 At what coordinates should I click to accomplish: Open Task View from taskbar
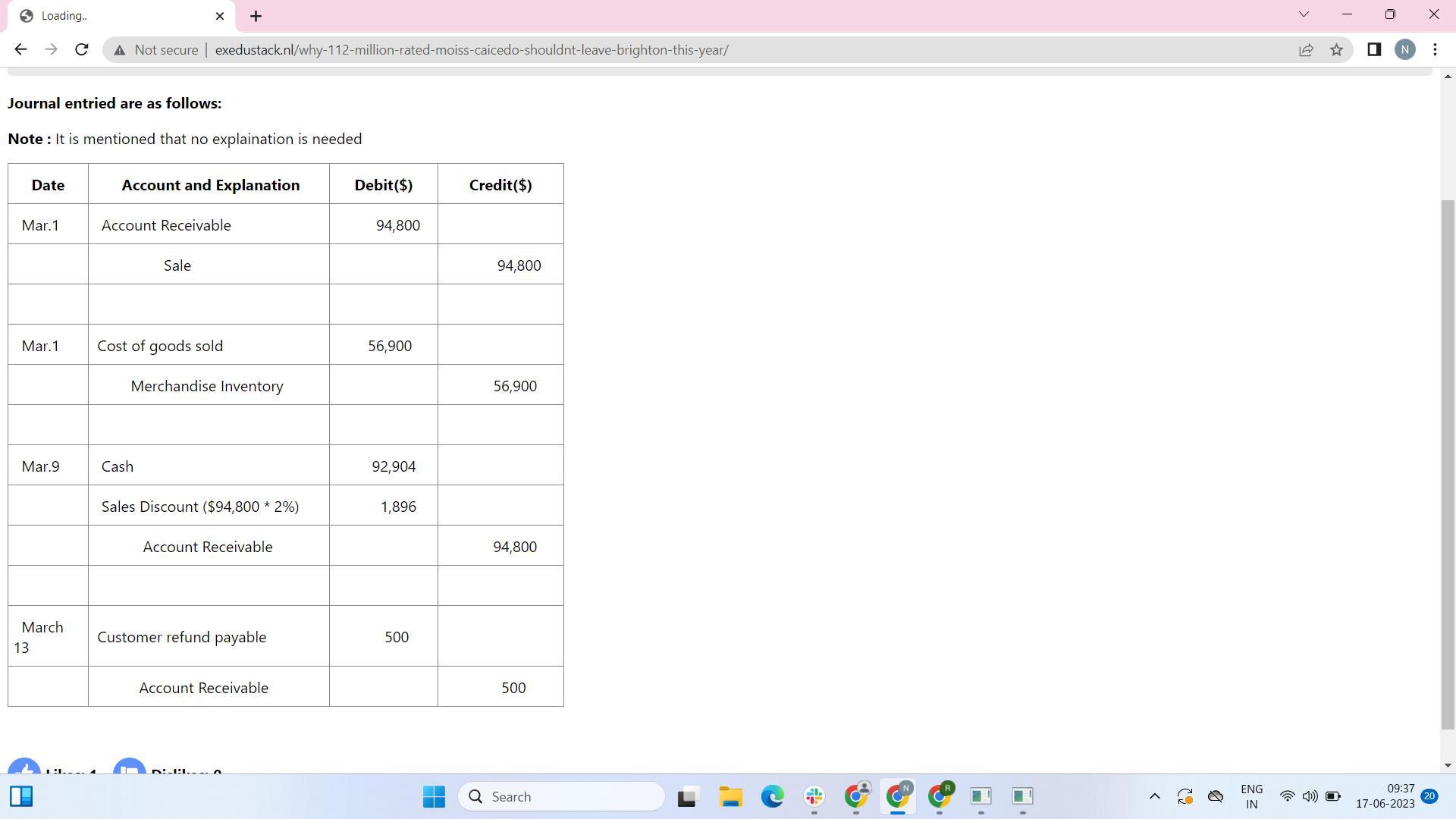click(687, 796)
